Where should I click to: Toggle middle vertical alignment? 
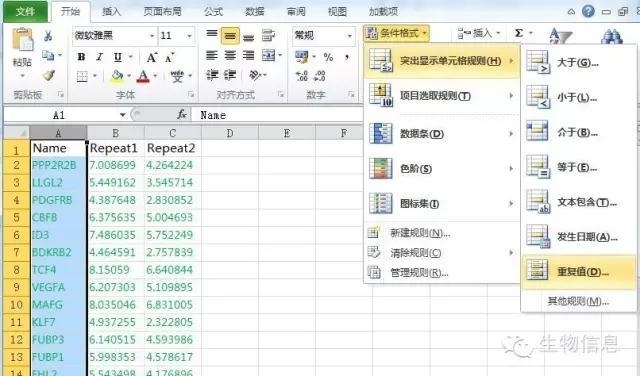pos(230,36)
